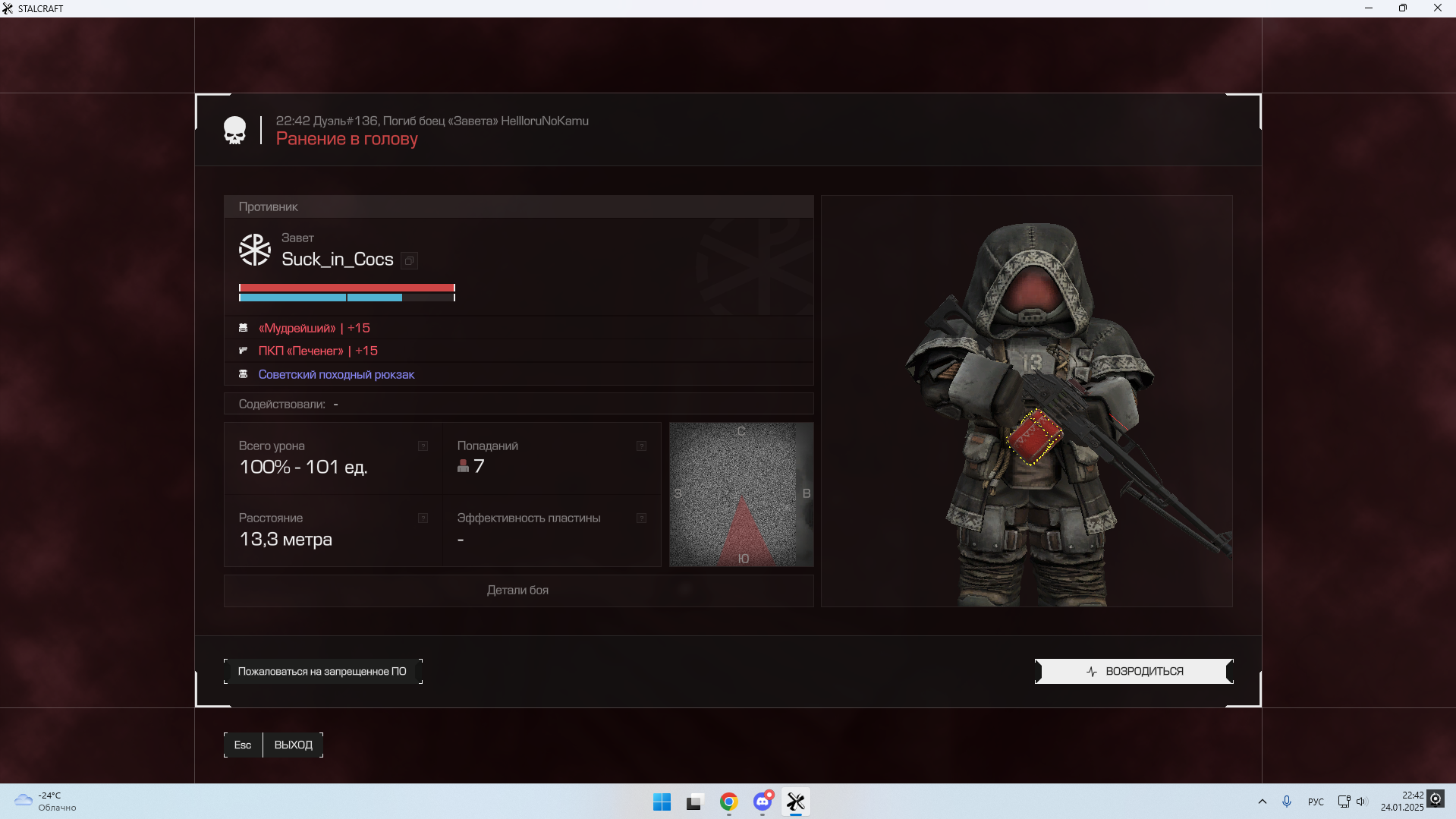
Task: Click the hit direction compass map
Action: tap(741, 494)
